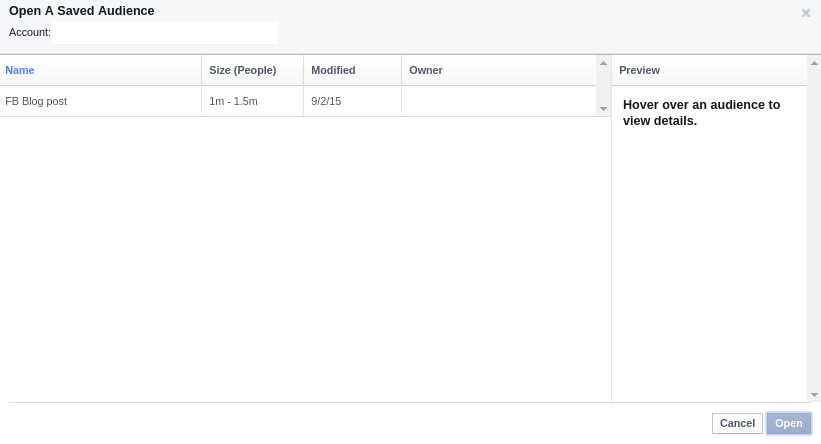Click audience list scroll down arrow

point(603,108)
